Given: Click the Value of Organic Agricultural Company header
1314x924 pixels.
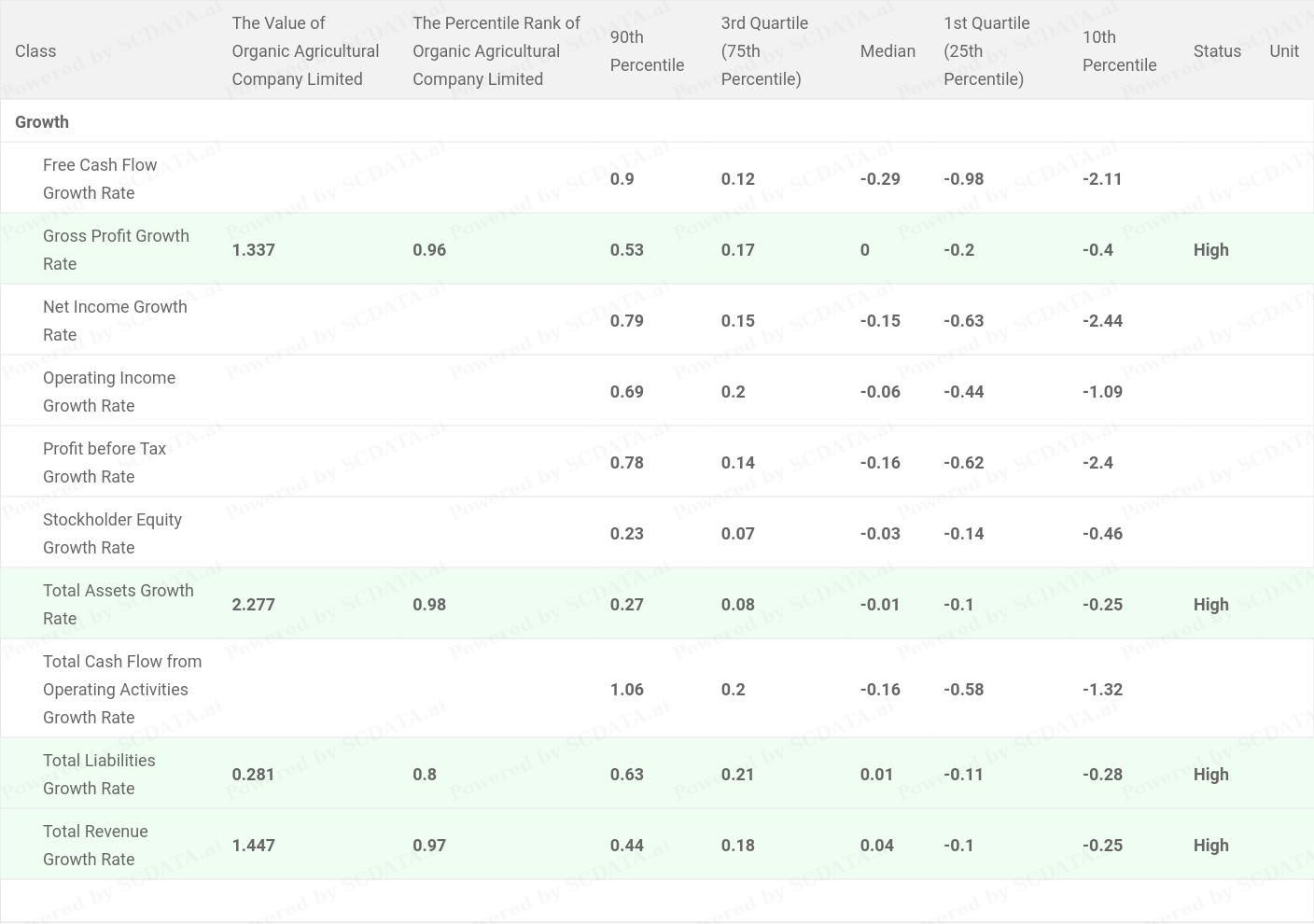Looking at the screenshot, I should click(x=305, y=51).
